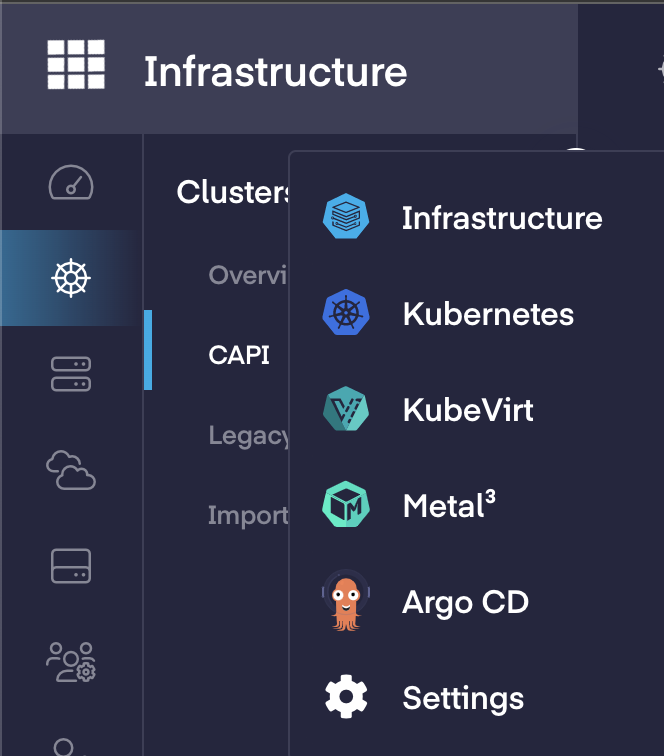Open the user management sidebar icon

[71, 661]
